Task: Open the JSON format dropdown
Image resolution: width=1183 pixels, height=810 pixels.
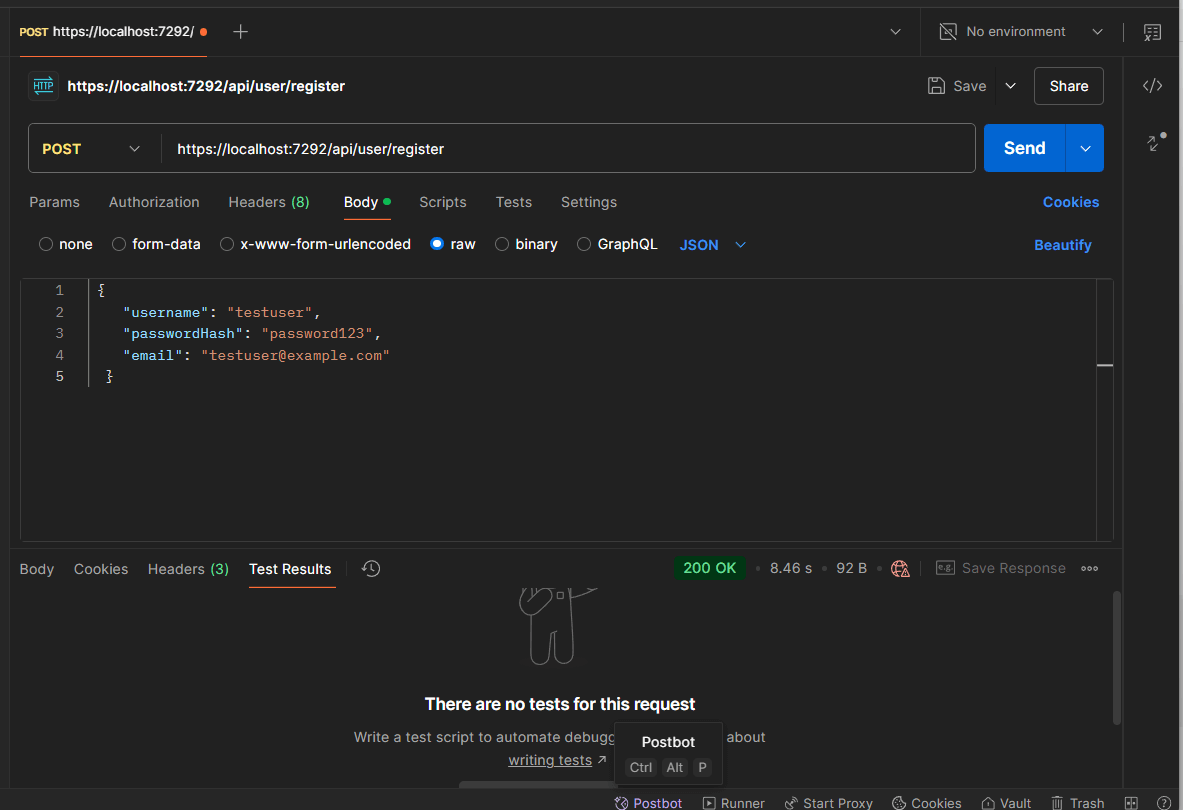Action: (710, 244)
